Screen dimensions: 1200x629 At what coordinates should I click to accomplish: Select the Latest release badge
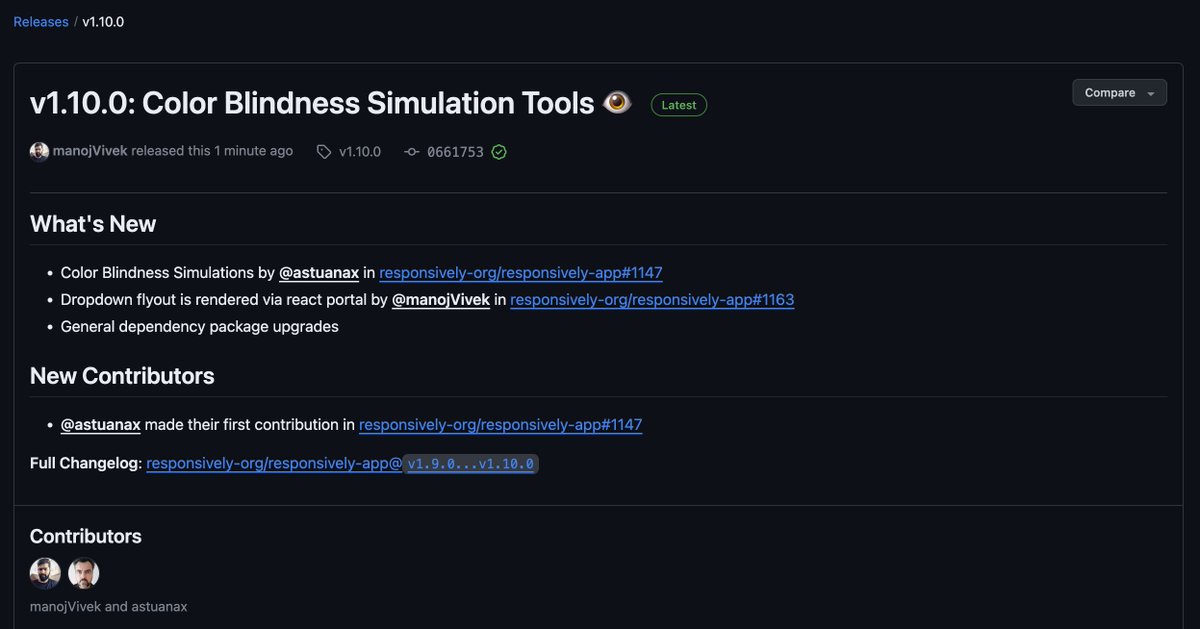pos(679,104)
